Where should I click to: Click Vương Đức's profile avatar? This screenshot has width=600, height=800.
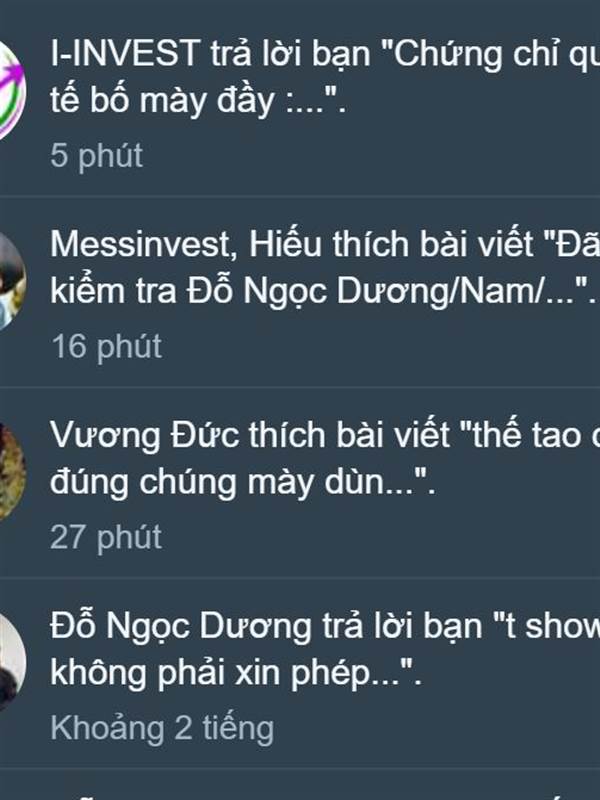10,472
